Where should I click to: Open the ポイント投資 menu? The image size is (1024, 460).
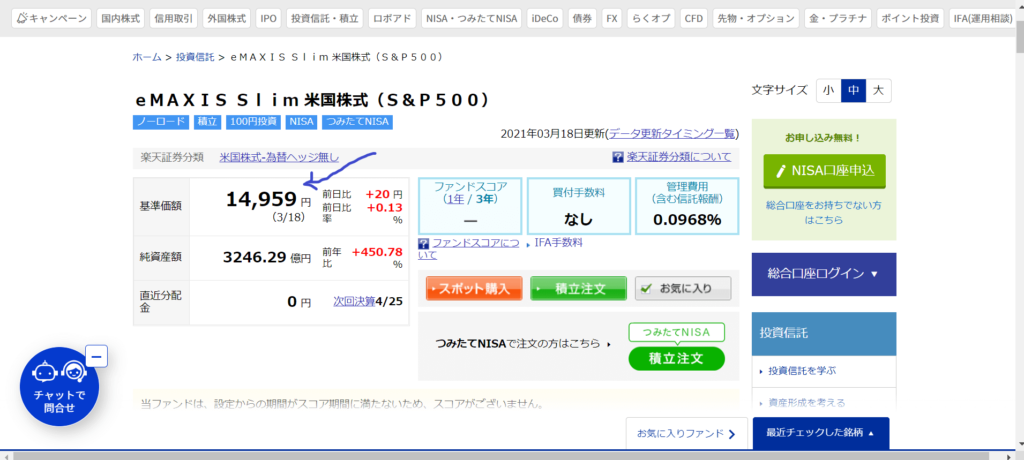coord(910,18)
